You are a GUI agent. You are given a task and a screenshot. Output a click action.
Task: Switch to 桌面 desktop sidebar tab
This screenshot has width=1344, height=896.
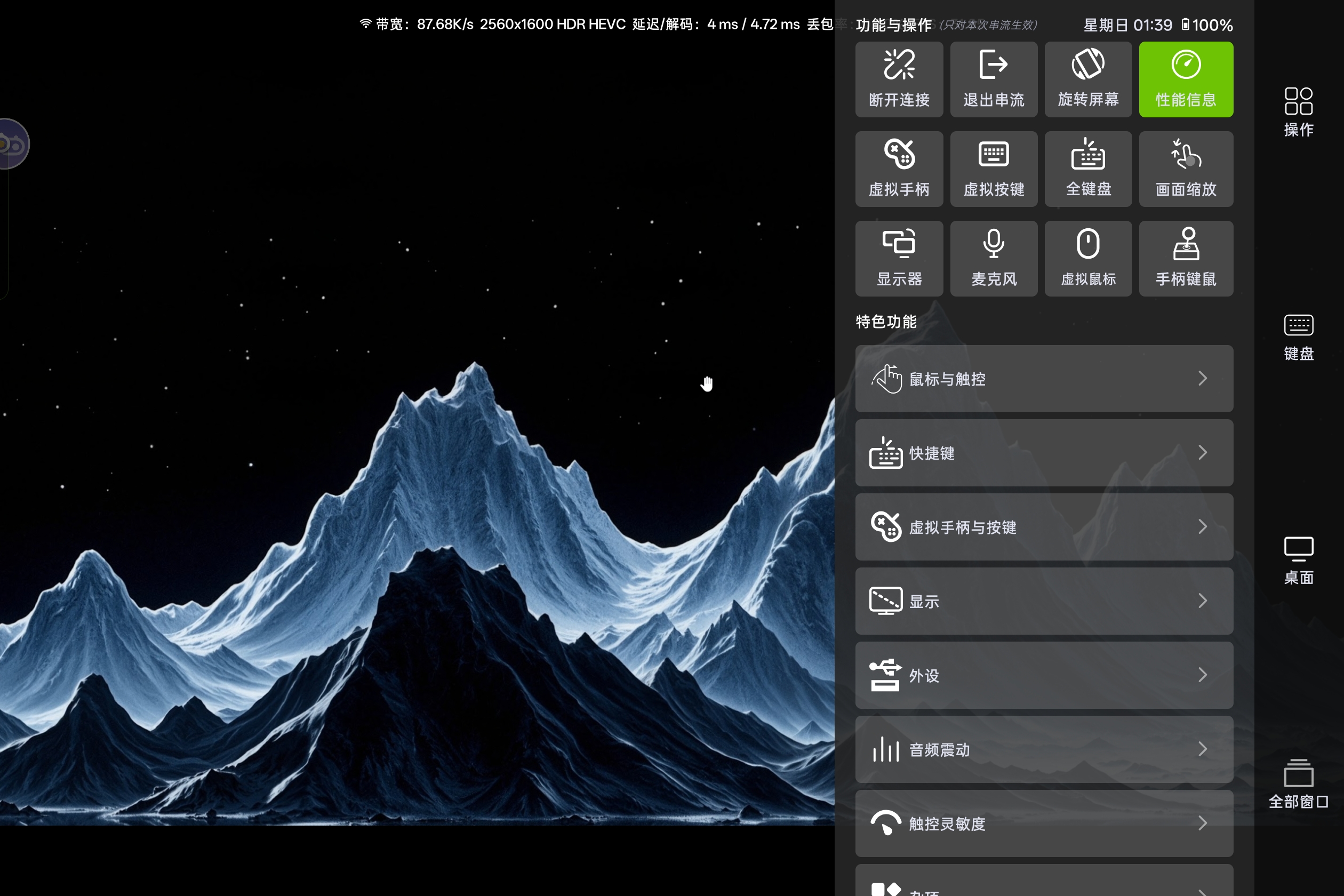coord(1298,561)
